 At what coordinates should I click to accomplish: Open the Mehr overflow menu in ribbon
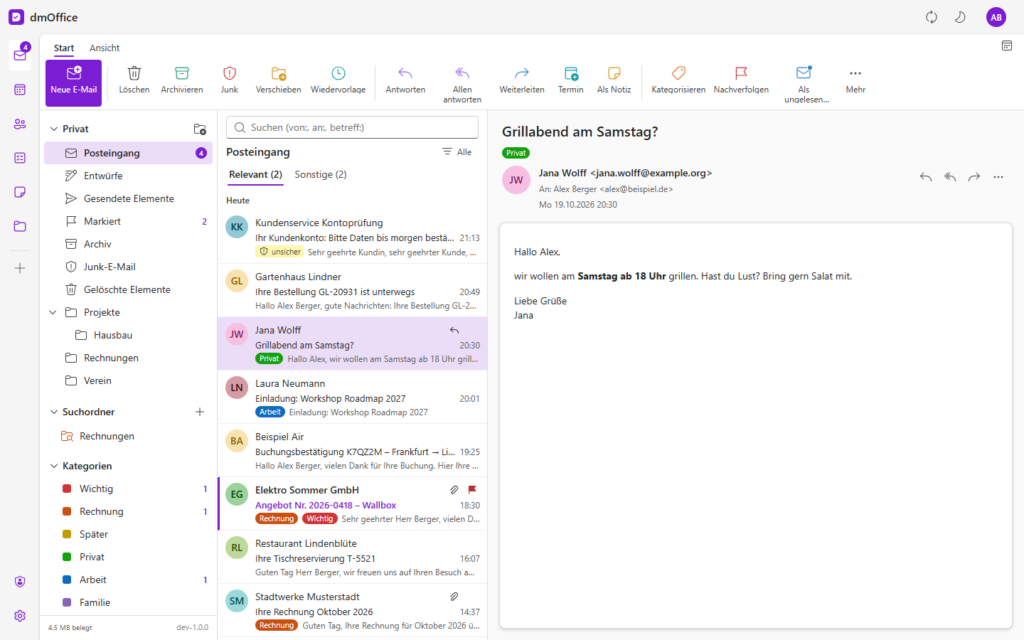click(x=855, y=81)
